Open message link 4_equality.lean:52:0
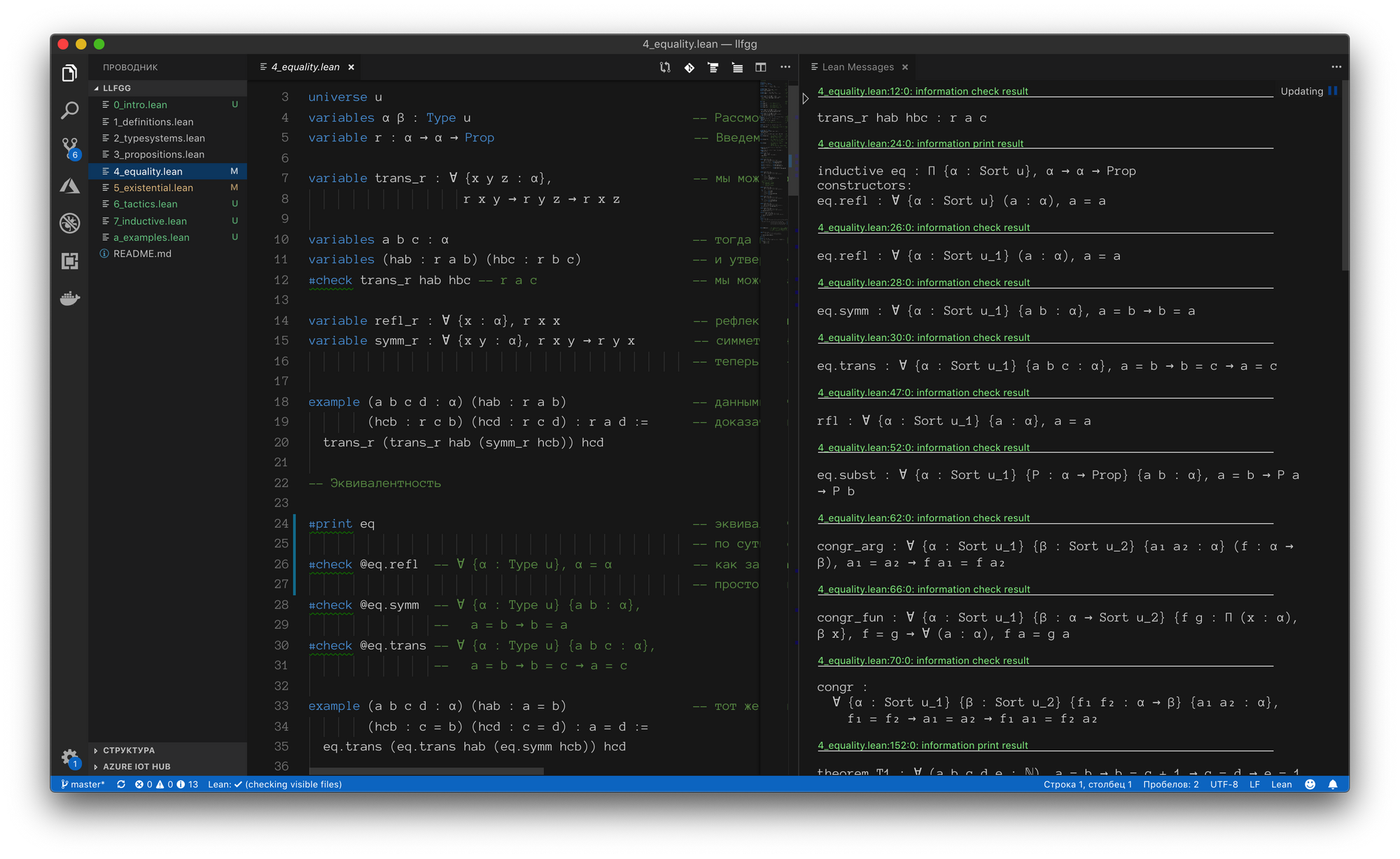 click(923, 447)
